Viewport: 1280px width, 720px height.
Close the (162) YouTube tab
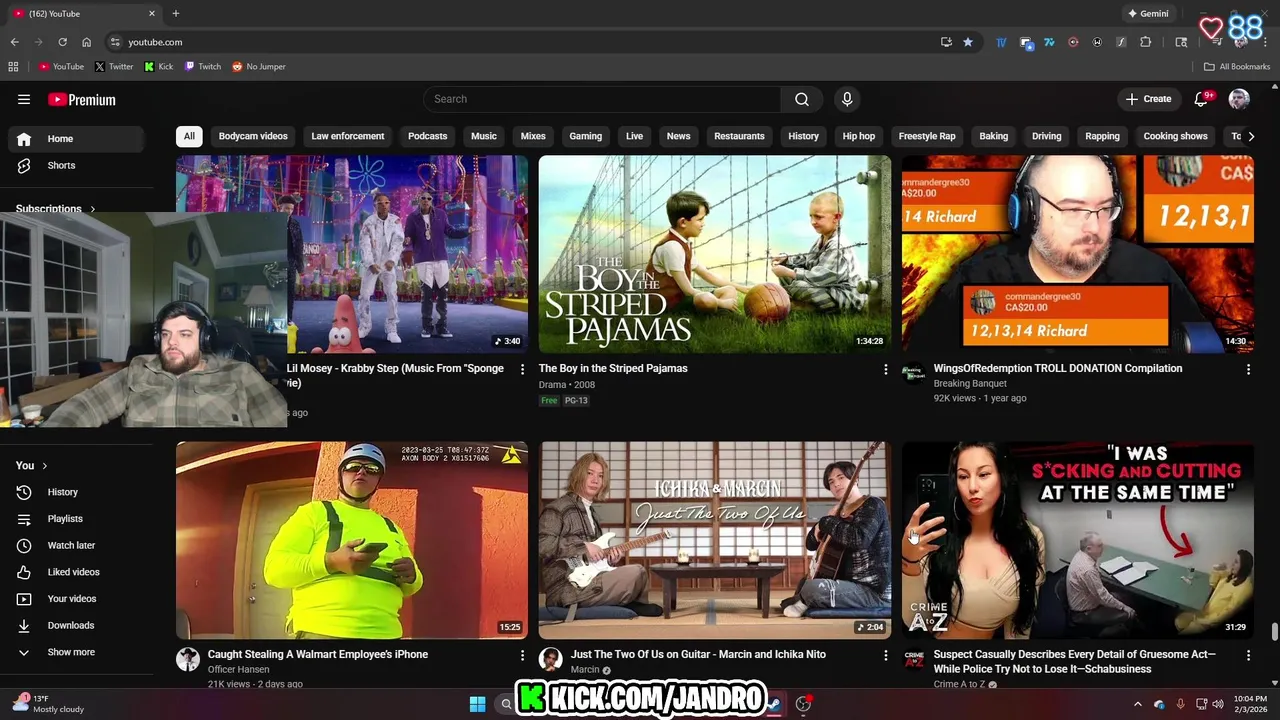click(x=152, y=14)
